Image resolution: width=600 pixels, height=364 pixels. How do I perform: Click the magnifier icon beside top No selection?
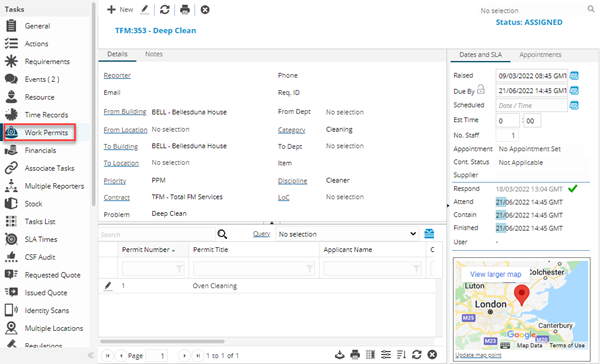pyautogui.click(x=591, y=9)
